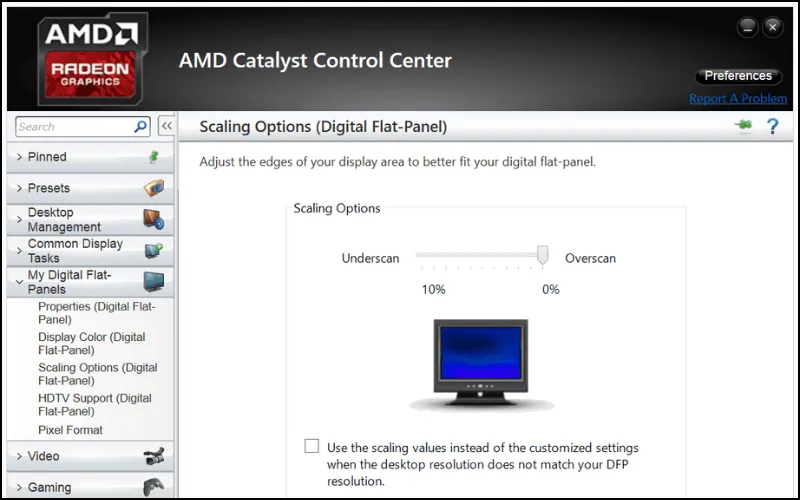Open the Preferences menu

tap(738, 76)
